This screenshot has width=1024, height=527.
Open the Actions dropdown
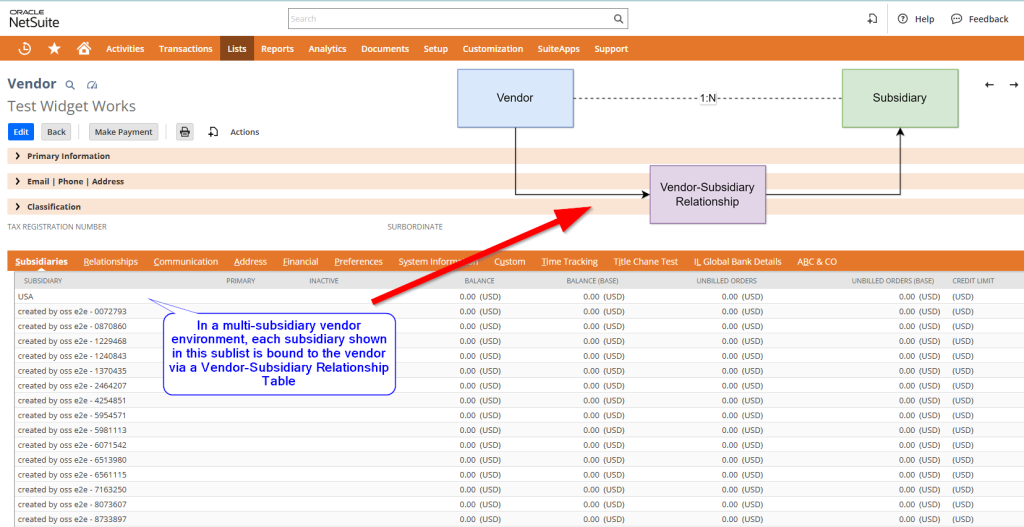tap(244, 132)
